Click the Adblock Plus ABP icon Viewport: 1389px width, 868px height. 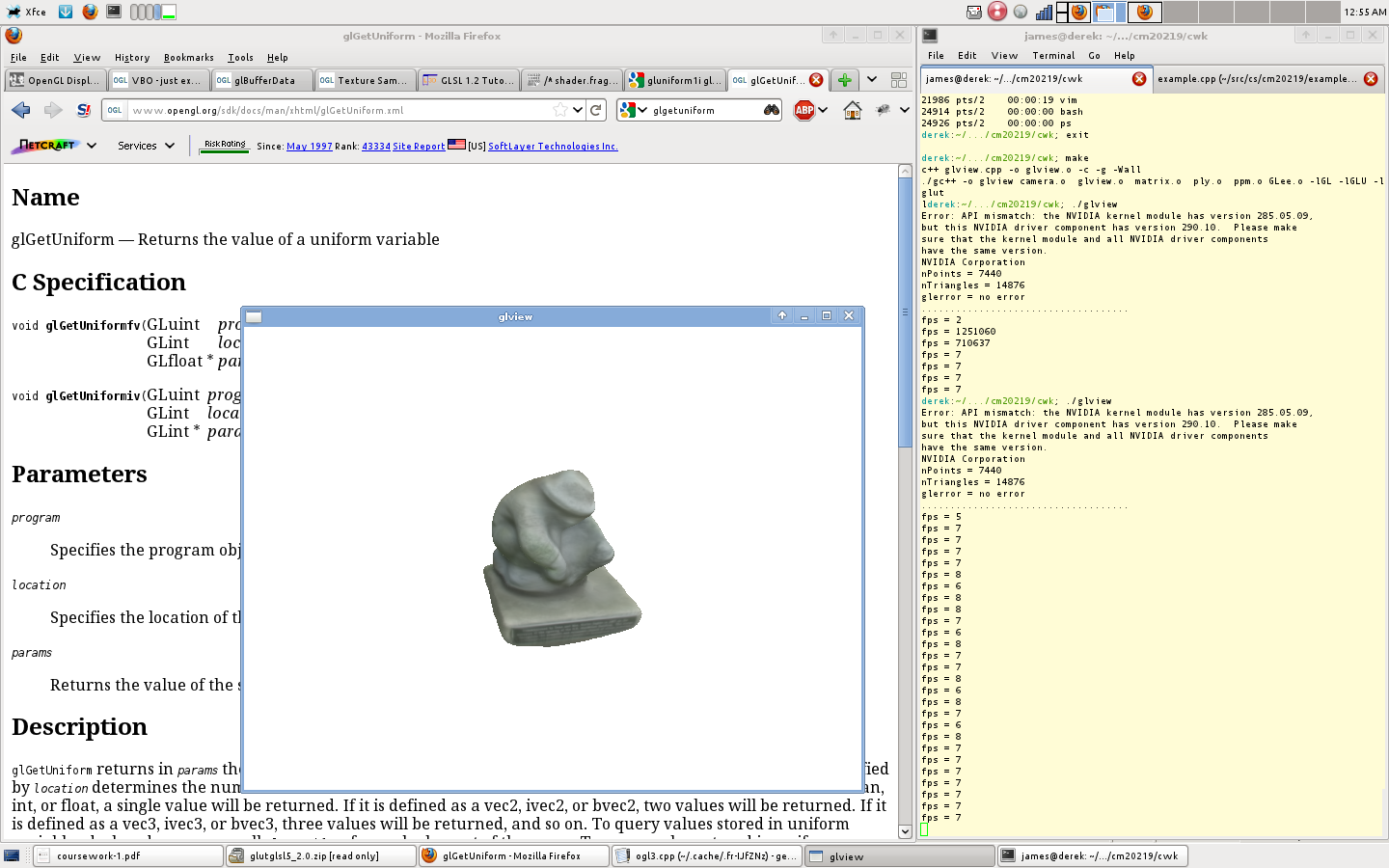tap(804, 110)
